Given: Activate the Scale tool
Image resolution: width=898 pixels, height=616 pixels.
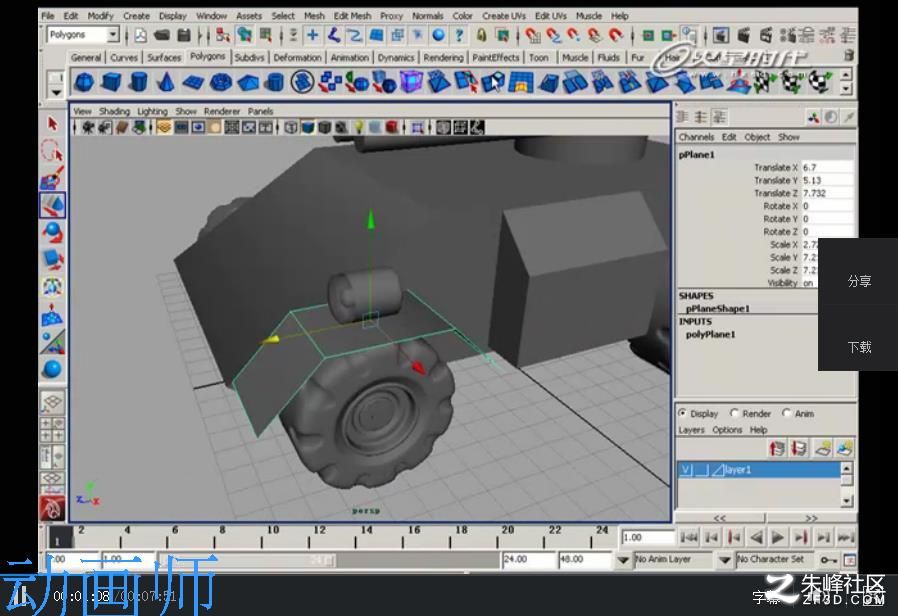Looking at the screenshot, I should (x=53, y=259).
